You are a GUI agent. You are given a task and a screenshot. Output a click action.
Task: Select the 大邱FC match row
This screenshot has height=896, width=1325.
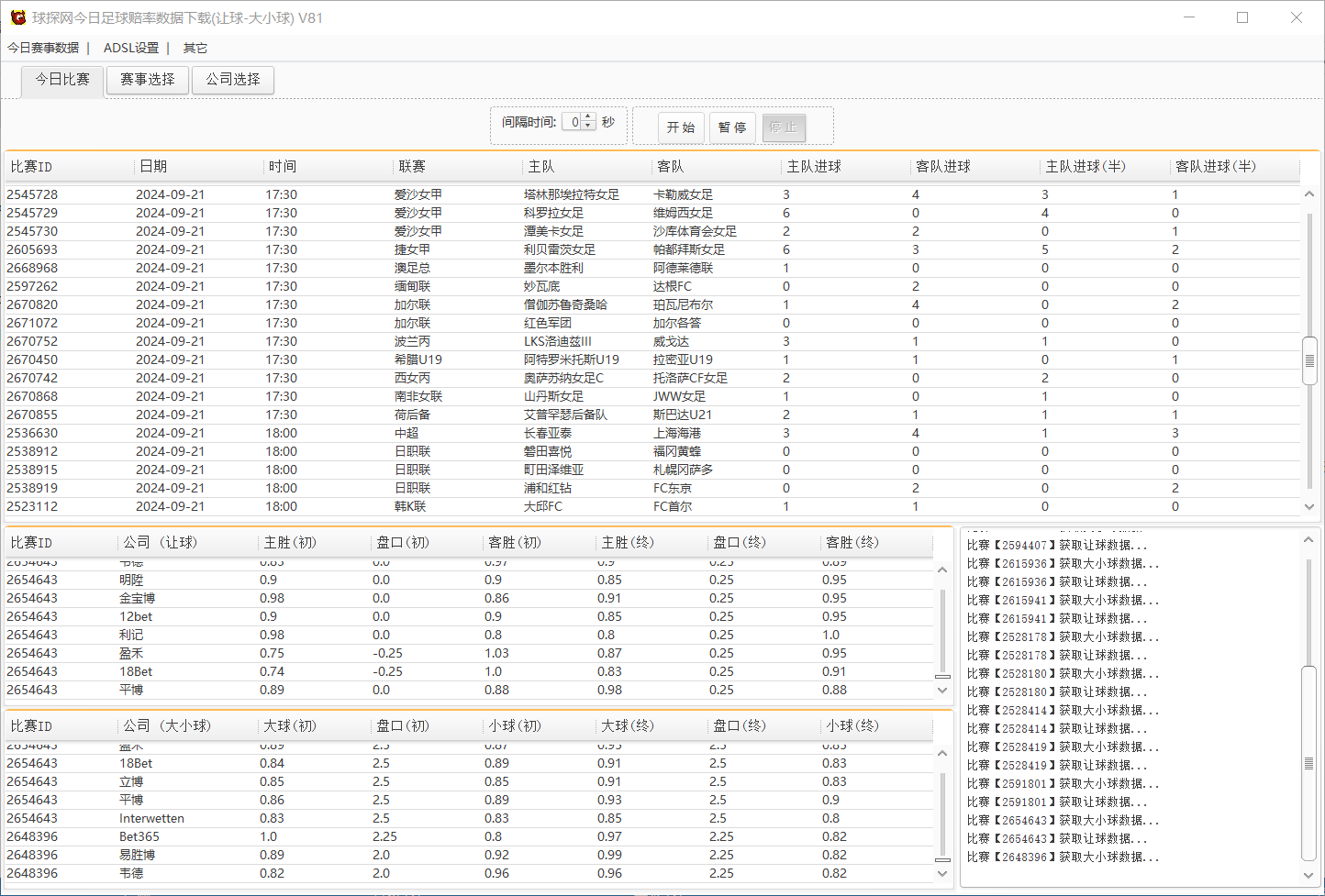[x=652, y=506]
